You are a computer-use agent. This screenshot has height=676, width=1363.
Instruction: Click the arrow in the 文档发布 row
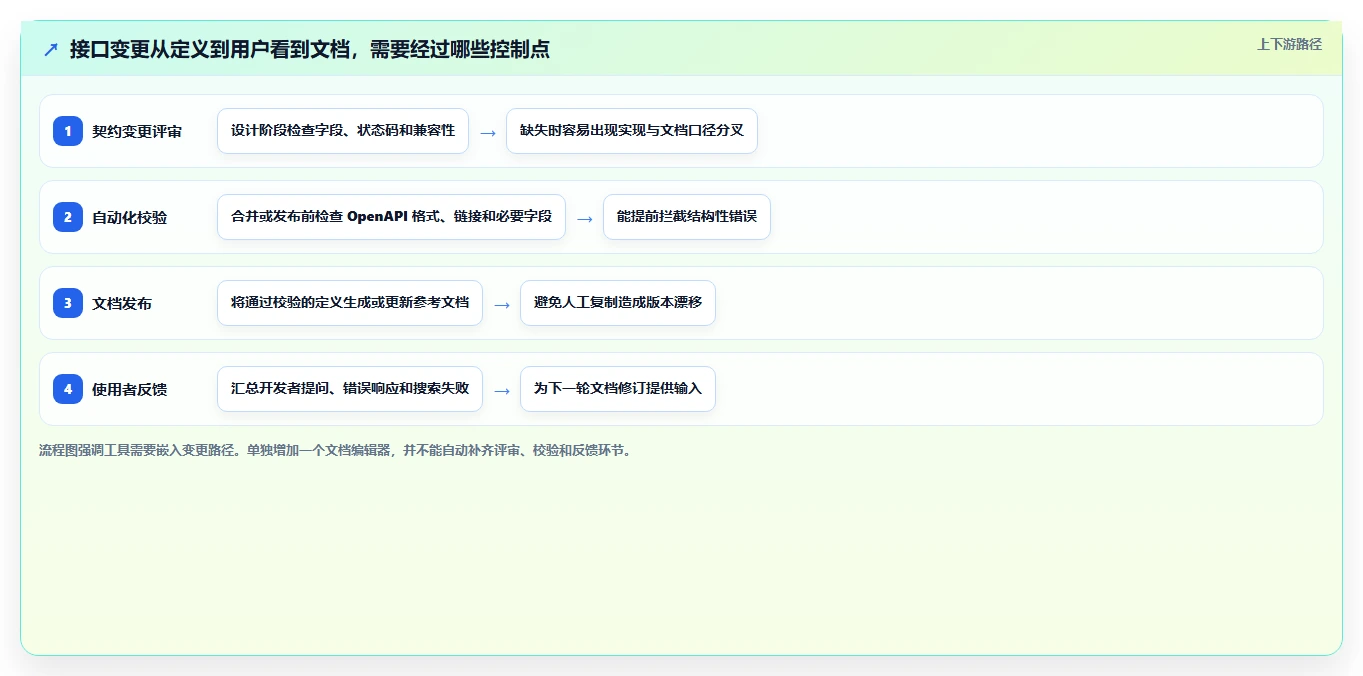pos(501,304)
